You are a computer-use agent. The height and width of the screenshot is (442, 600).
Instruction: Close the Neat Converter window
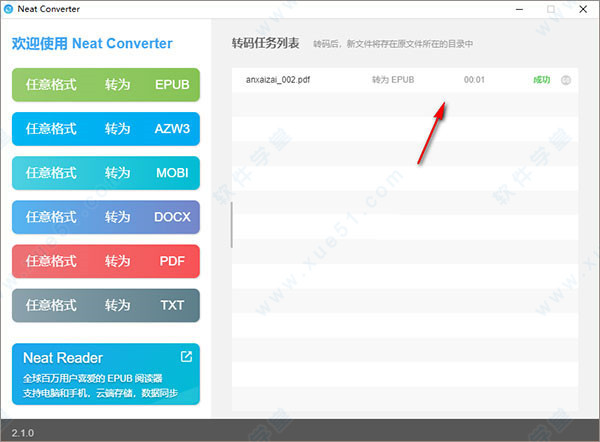pyautogui.click(x=581, y=9)
